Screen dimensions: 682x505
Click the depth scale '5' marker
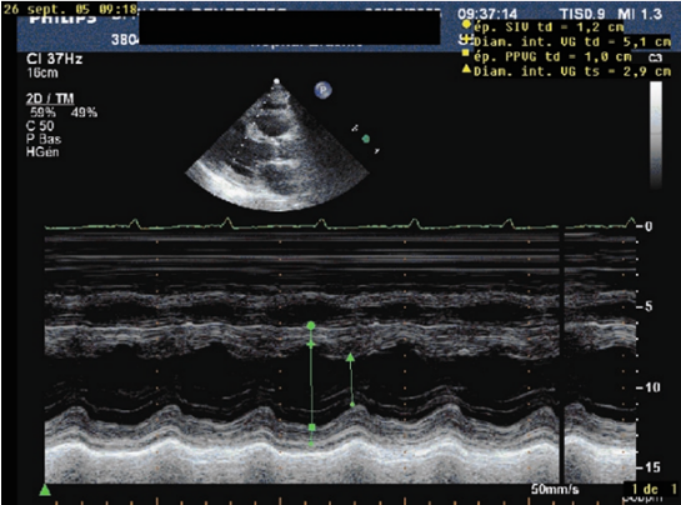tap(648, 307)
